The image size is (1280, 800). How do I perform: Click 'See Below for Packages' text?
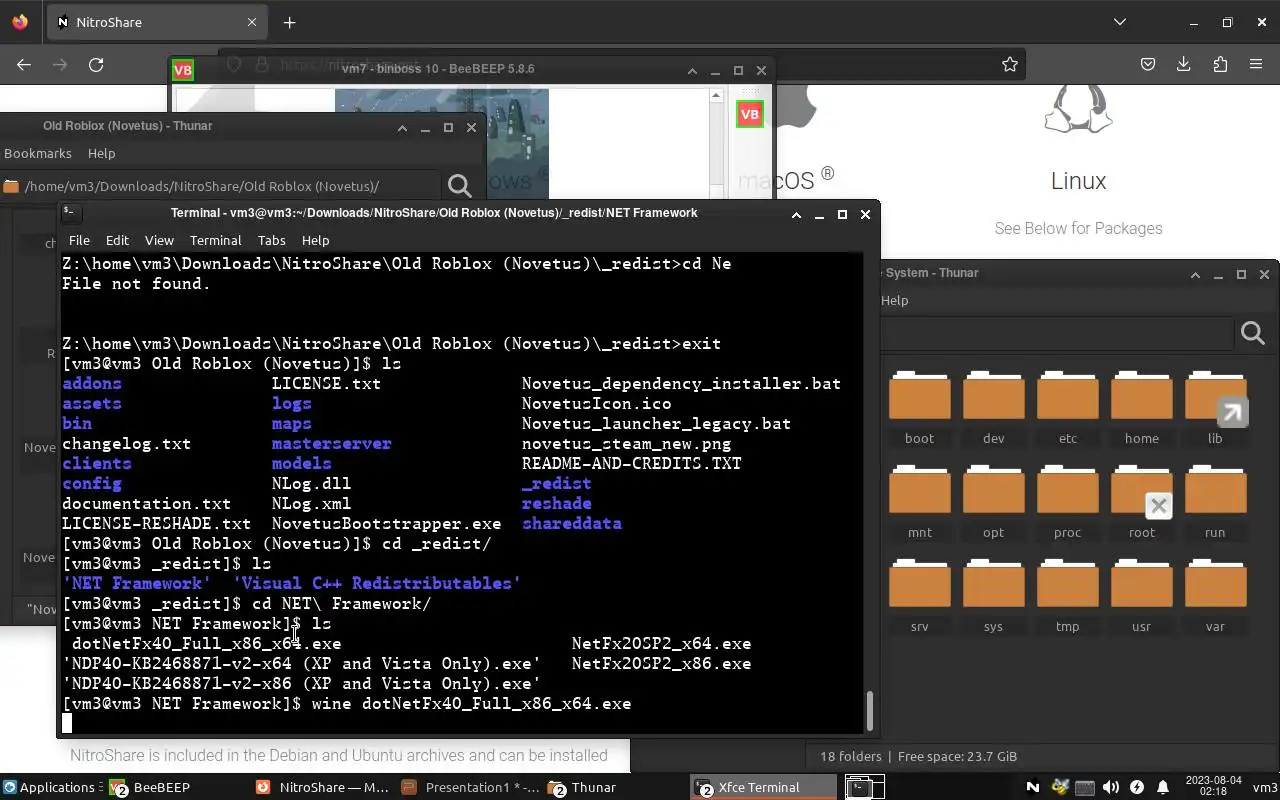[x=1078, y=228]
